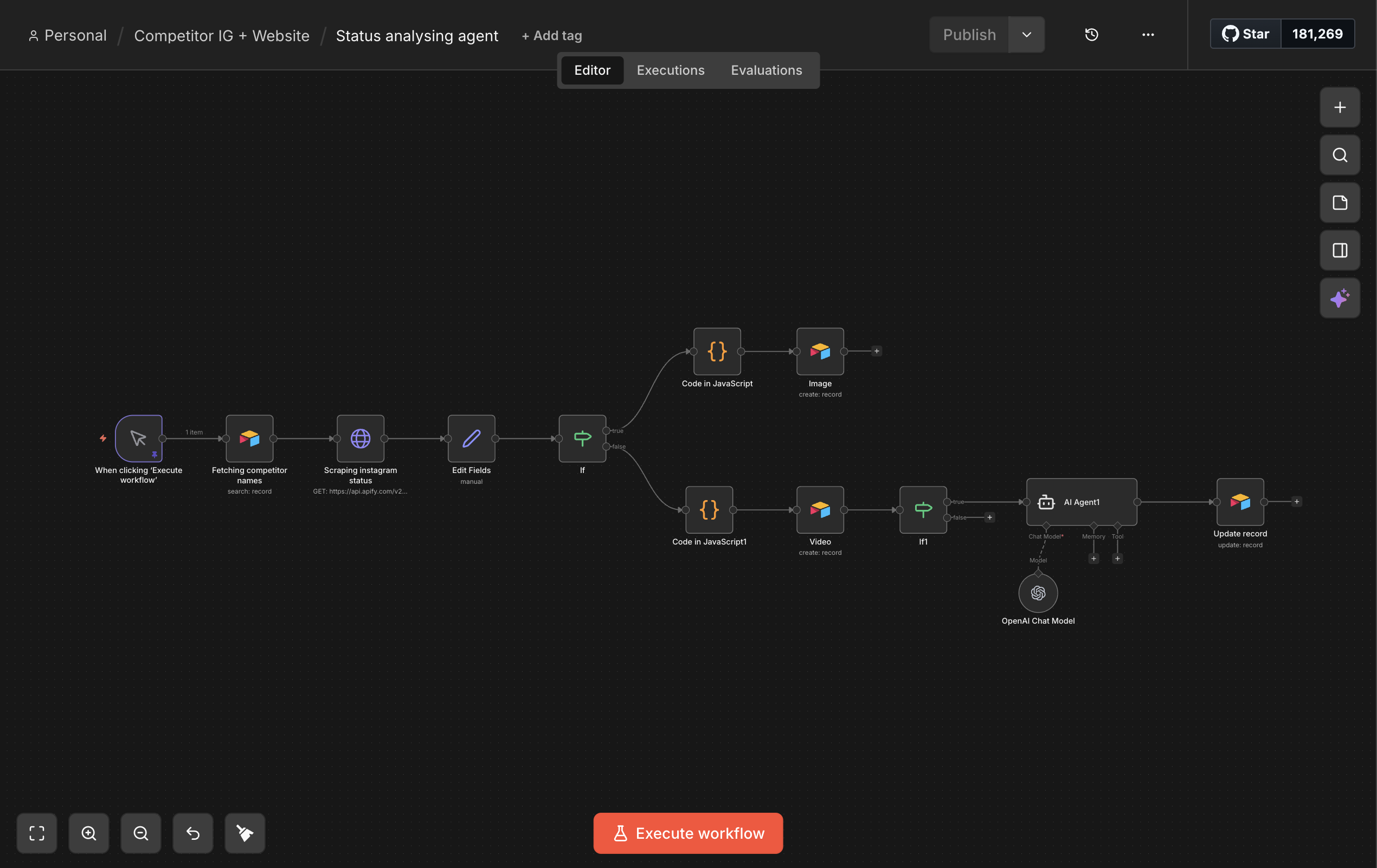The image size is (1377, 868).
Task: Add a sticky note to canvas
Action: coord(1339,203)
